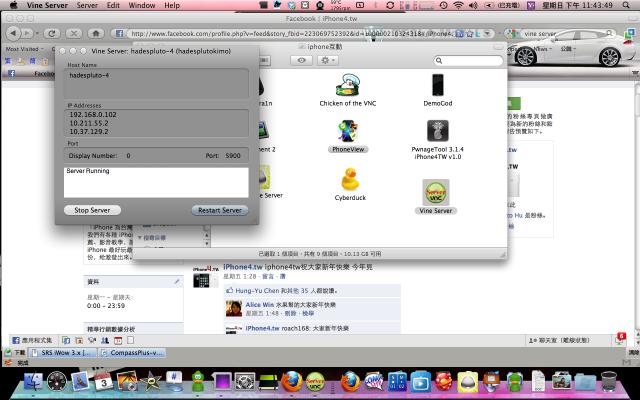Open iCal calendar icon in Dock

point(103,382)
